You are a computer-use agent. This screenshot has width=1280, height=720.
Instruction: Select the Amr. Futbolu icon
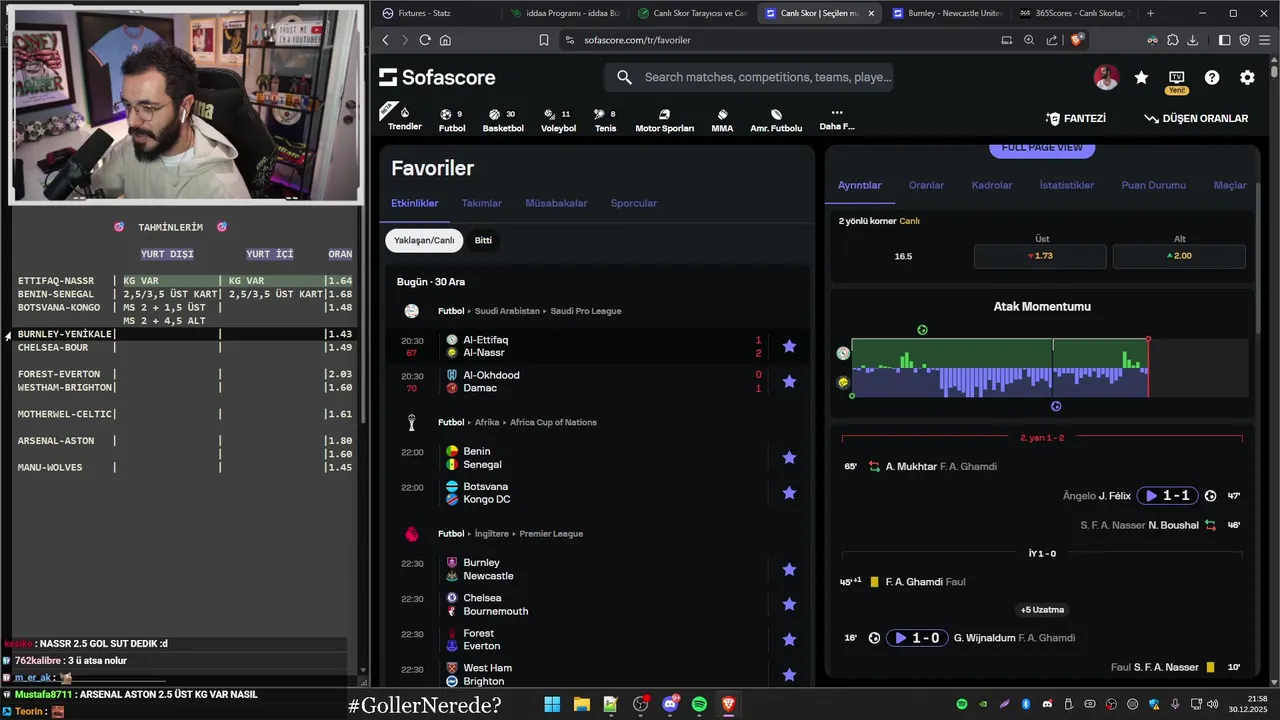[x=776, y=119]
